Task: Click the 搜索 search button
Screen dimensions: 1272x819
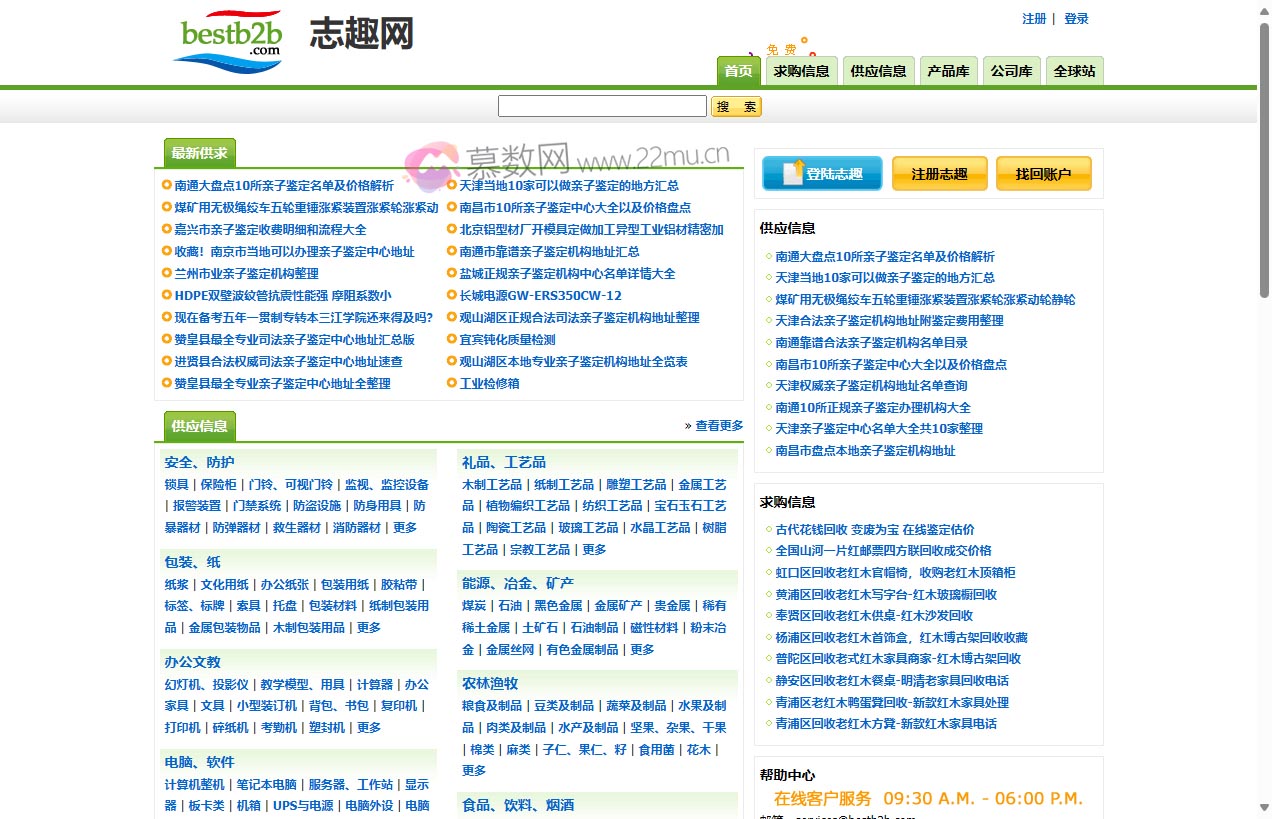Action: click(x=736, y=106)
